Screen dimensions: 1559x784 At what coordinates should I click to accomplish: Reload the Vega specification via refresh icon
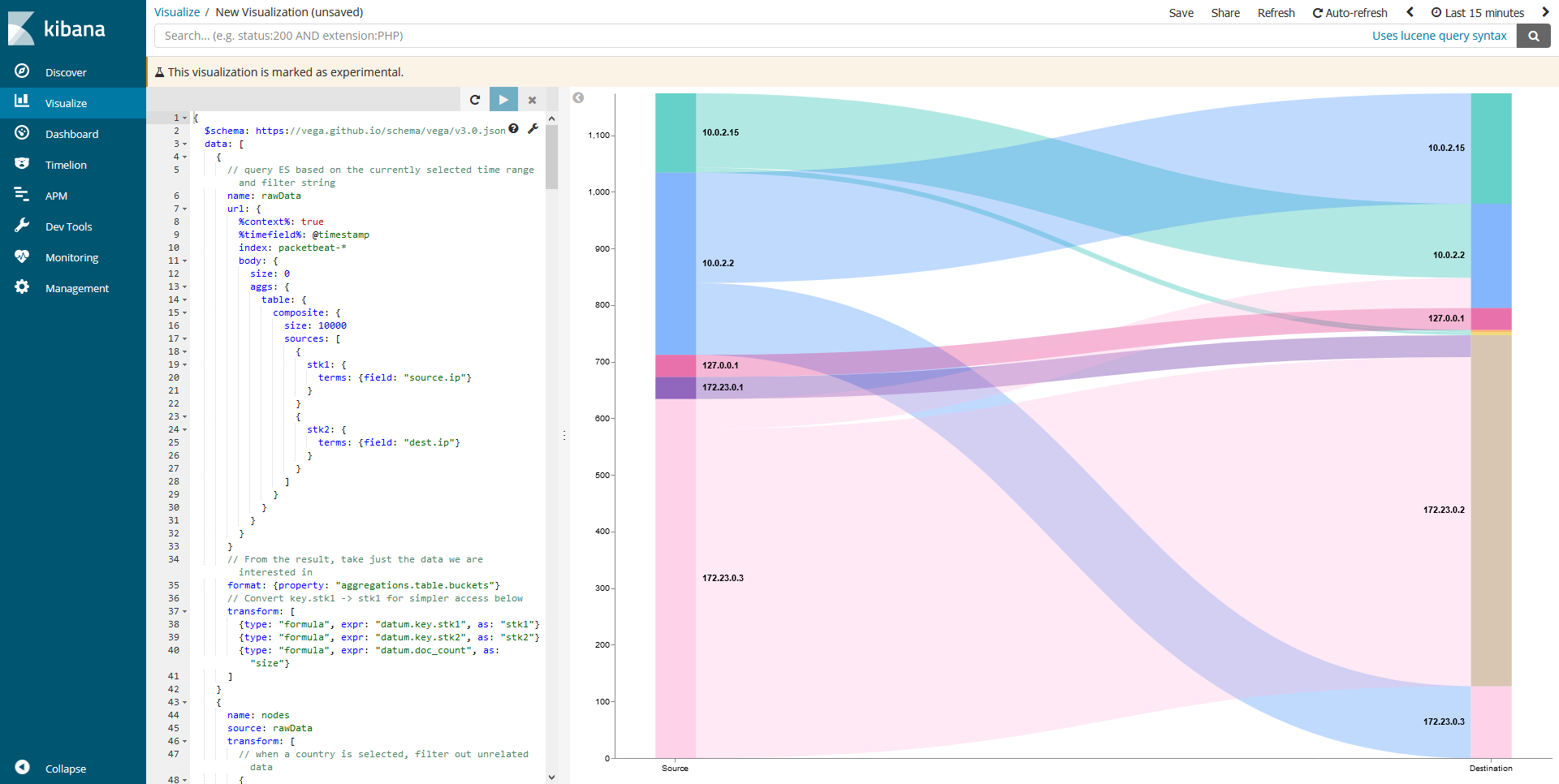pos(476,99)
